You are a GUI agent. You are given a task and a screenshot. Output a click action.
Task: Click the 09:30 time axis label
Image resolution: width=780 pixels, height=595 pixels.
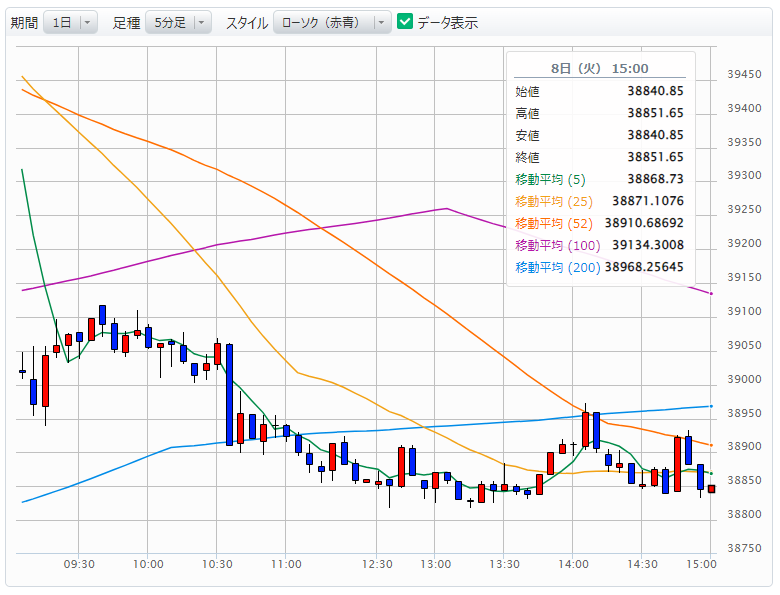79,564
